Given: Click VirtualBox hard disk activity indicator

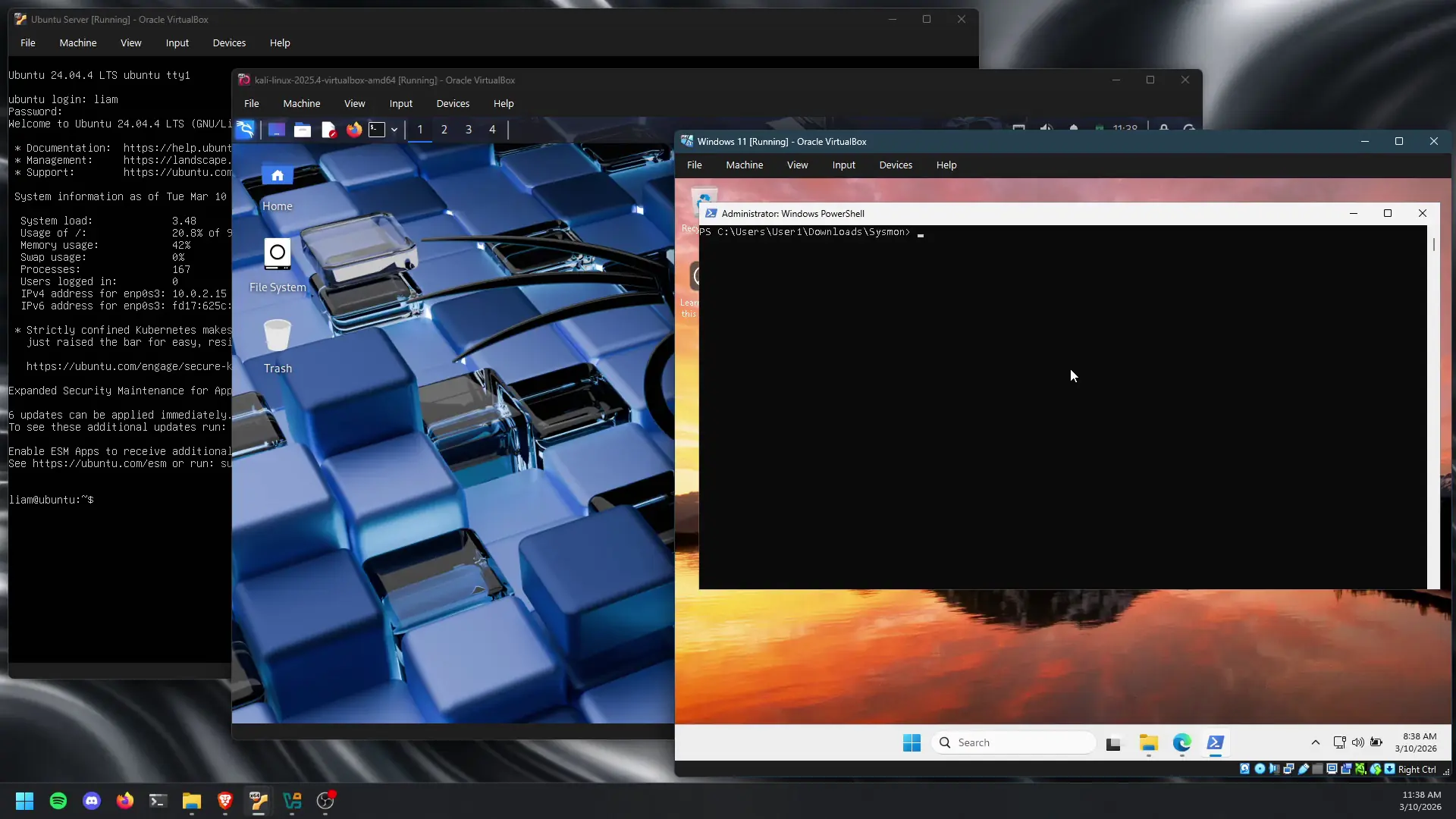Looking at the screenshot, I should point(1244,769).
